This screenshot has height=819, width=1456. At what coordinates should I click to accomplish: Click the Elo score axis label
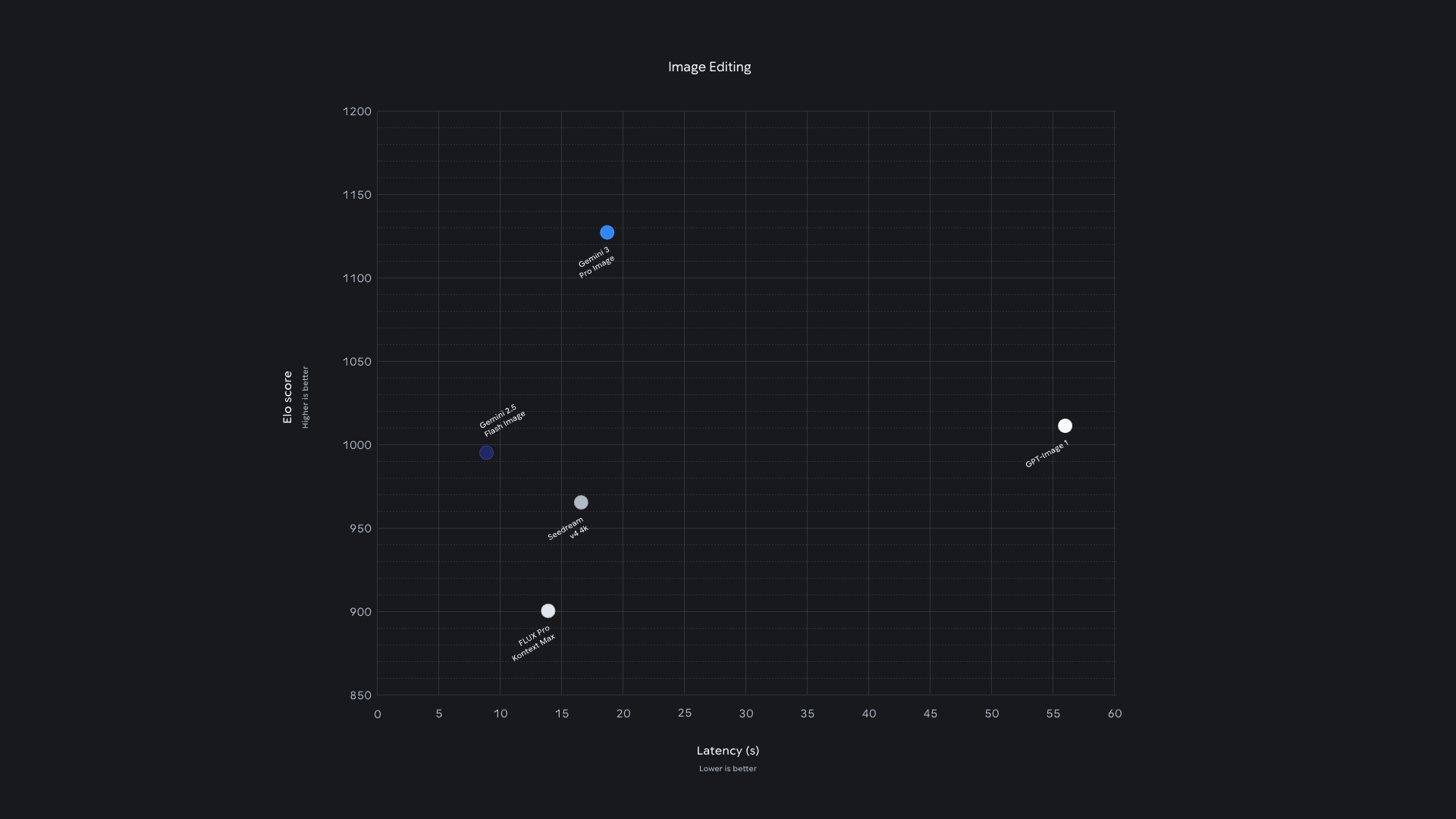coord(287,397)
